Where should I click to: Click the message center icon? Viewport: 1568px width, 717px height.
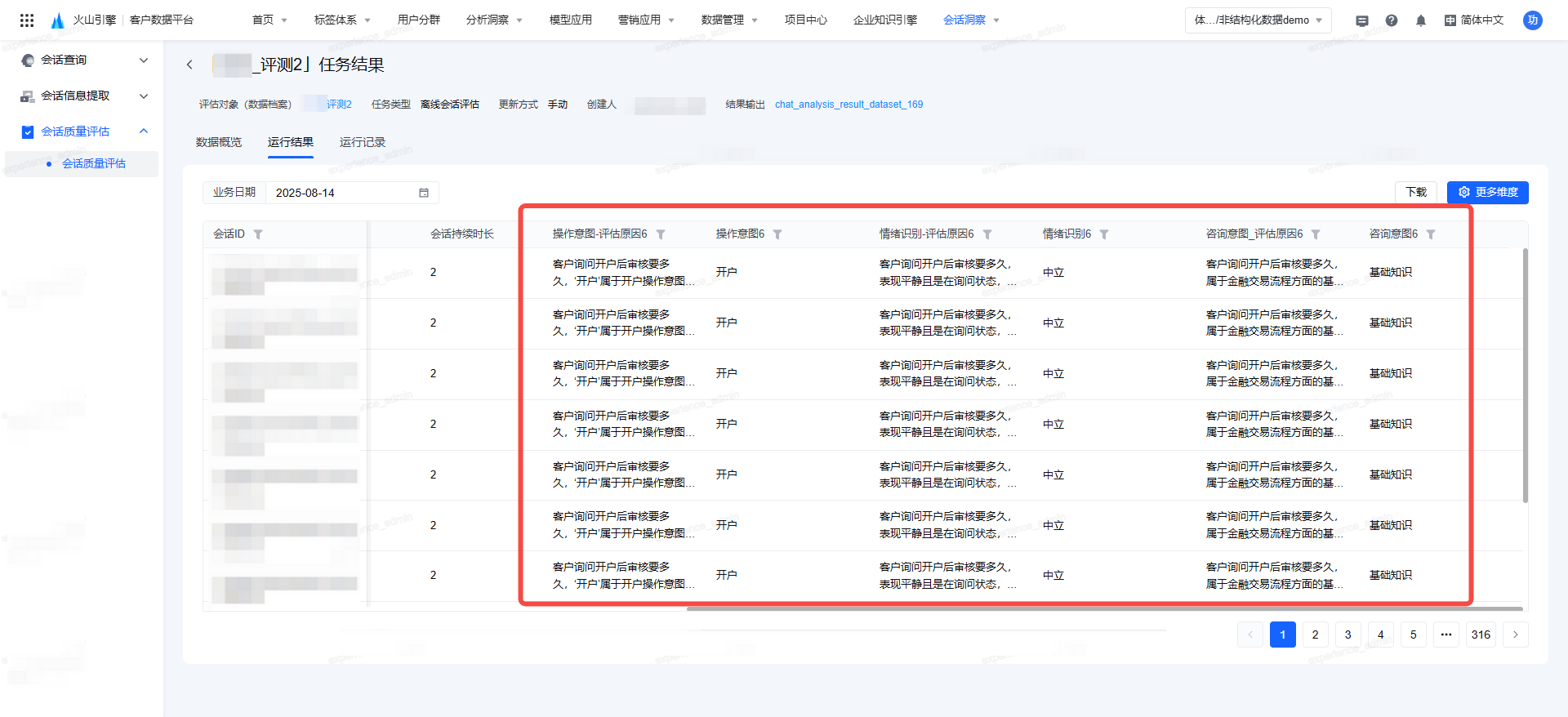coord(1361,20)
